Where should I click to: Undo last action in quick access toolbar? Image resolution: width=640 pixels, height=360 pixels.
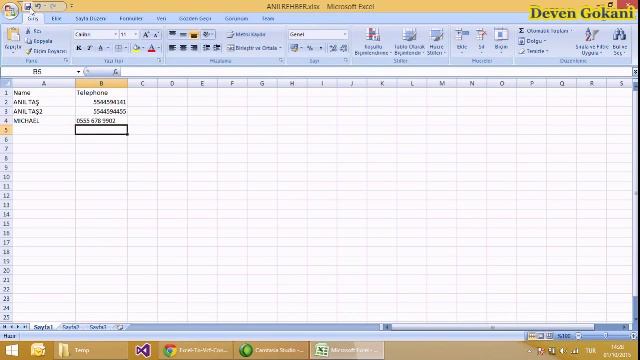point(38,6)
